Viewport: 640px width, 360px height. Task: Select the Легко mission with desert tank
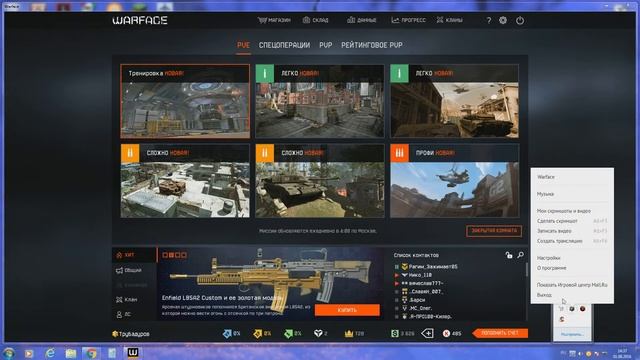[454, 101]
